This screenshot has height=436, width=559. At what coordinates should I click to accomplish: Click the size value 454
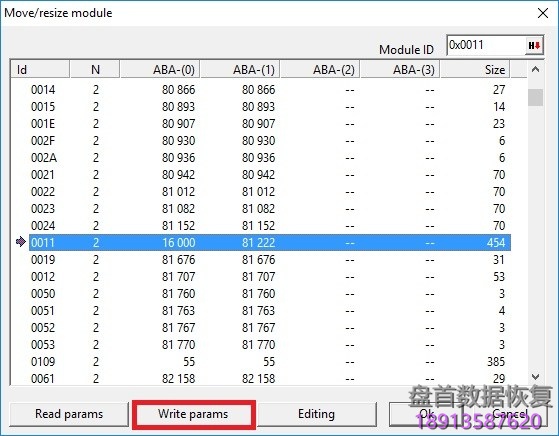[x=496, y=243]
